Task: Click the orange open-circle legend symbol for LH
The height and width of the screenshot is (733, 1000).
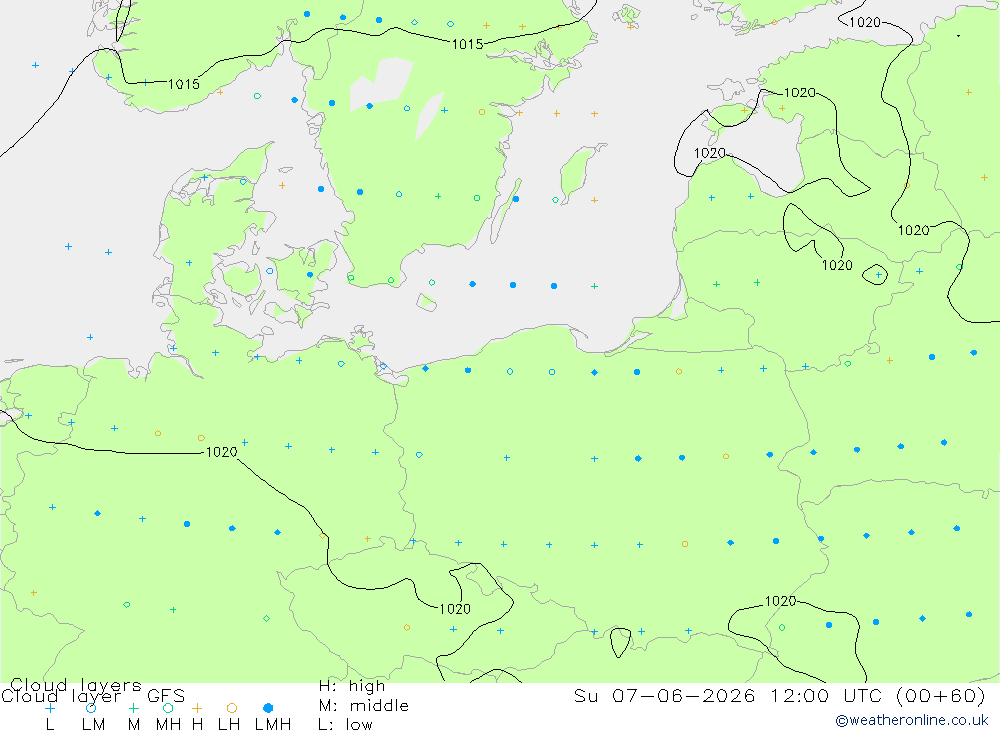Action: click(x=232, y=708)
